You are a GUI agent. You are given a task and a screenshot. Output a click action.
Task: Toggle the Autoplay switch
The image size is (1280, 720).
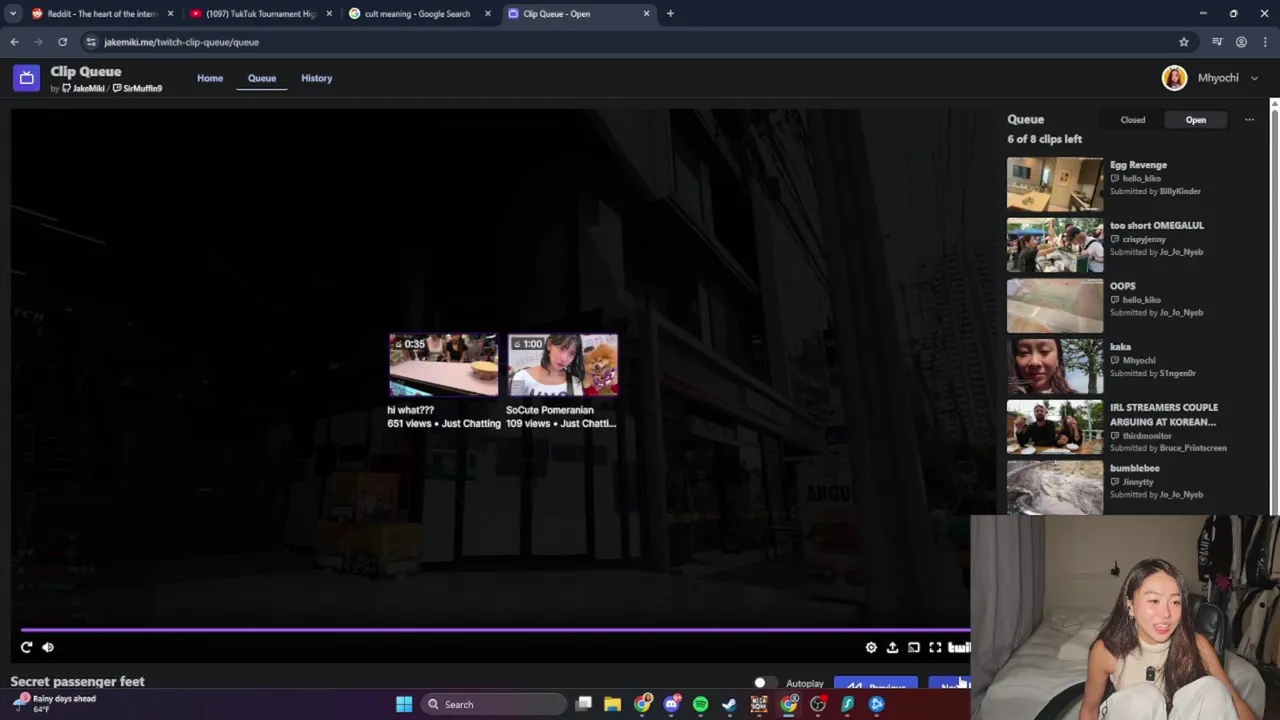(x=766, y=684)
